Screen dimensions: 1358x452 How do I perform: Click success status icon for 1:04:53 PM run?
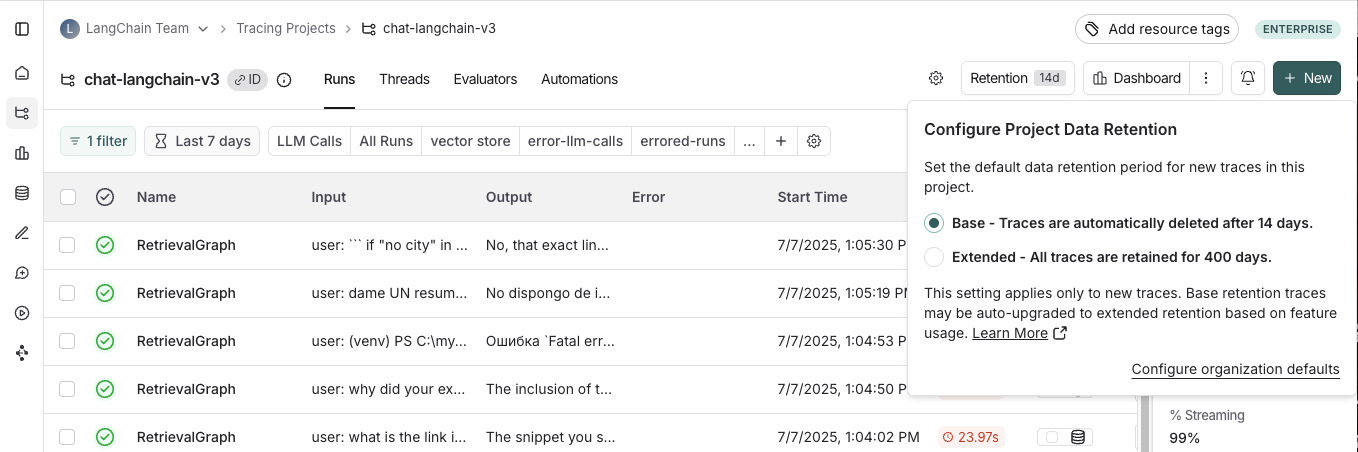(x=105, y=341)
